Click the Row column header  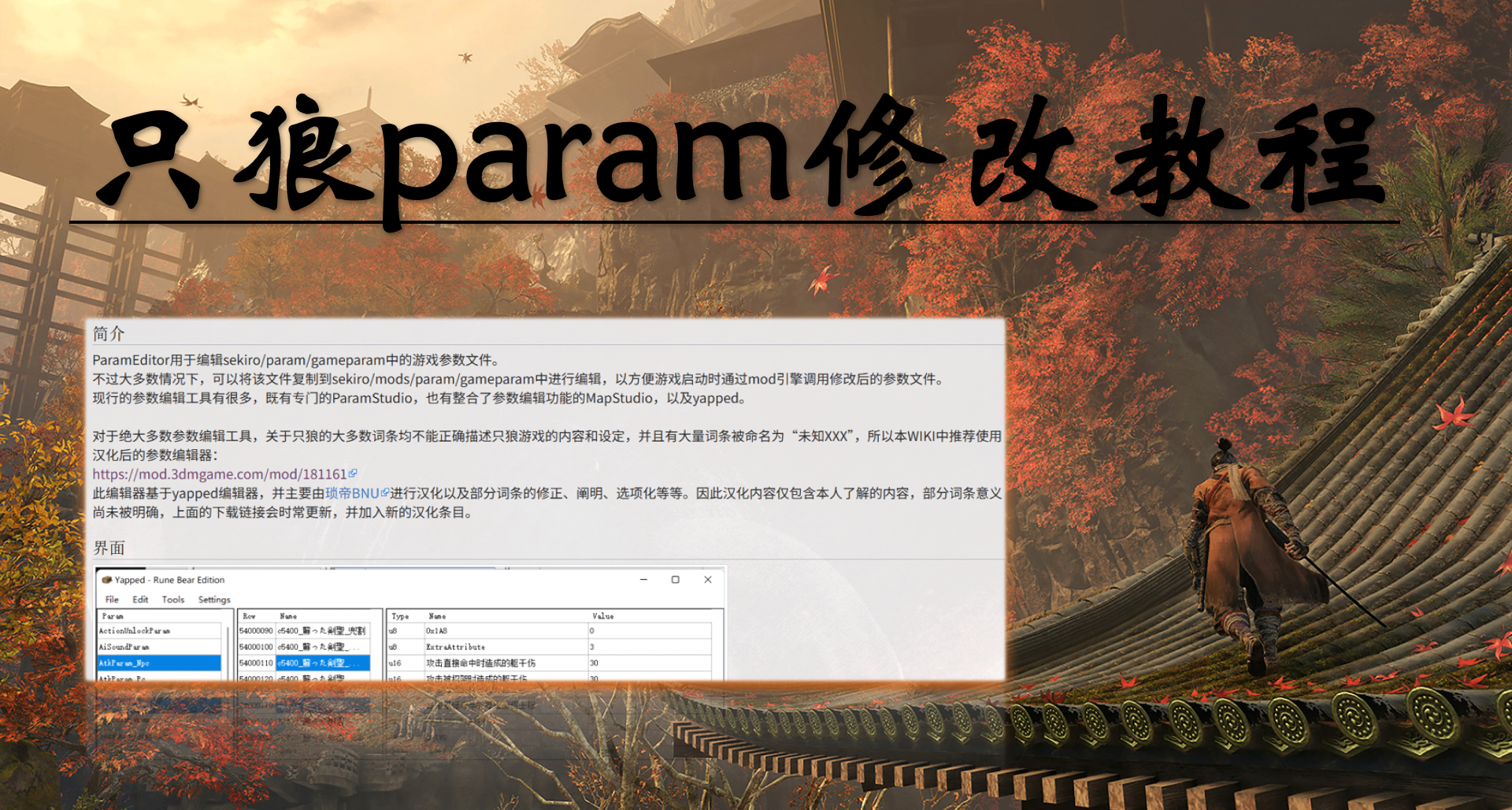point(249,616)
